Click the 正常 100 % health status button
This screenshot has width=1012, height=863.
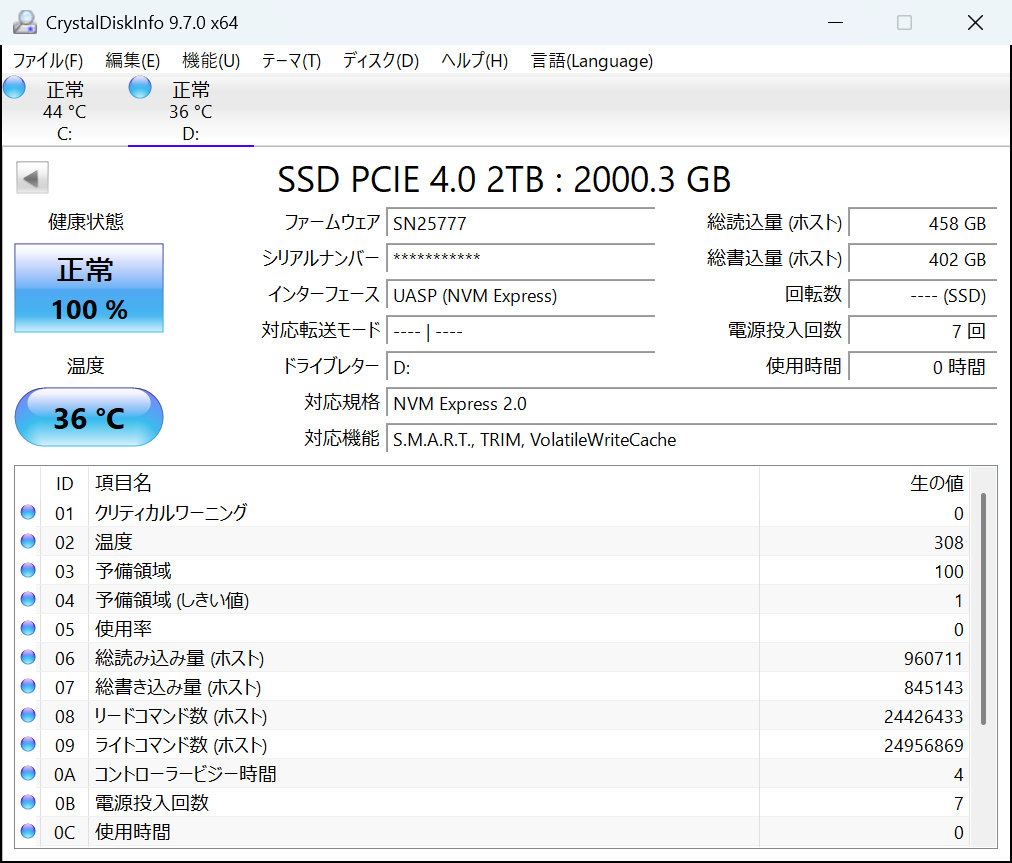coord(89,288)
